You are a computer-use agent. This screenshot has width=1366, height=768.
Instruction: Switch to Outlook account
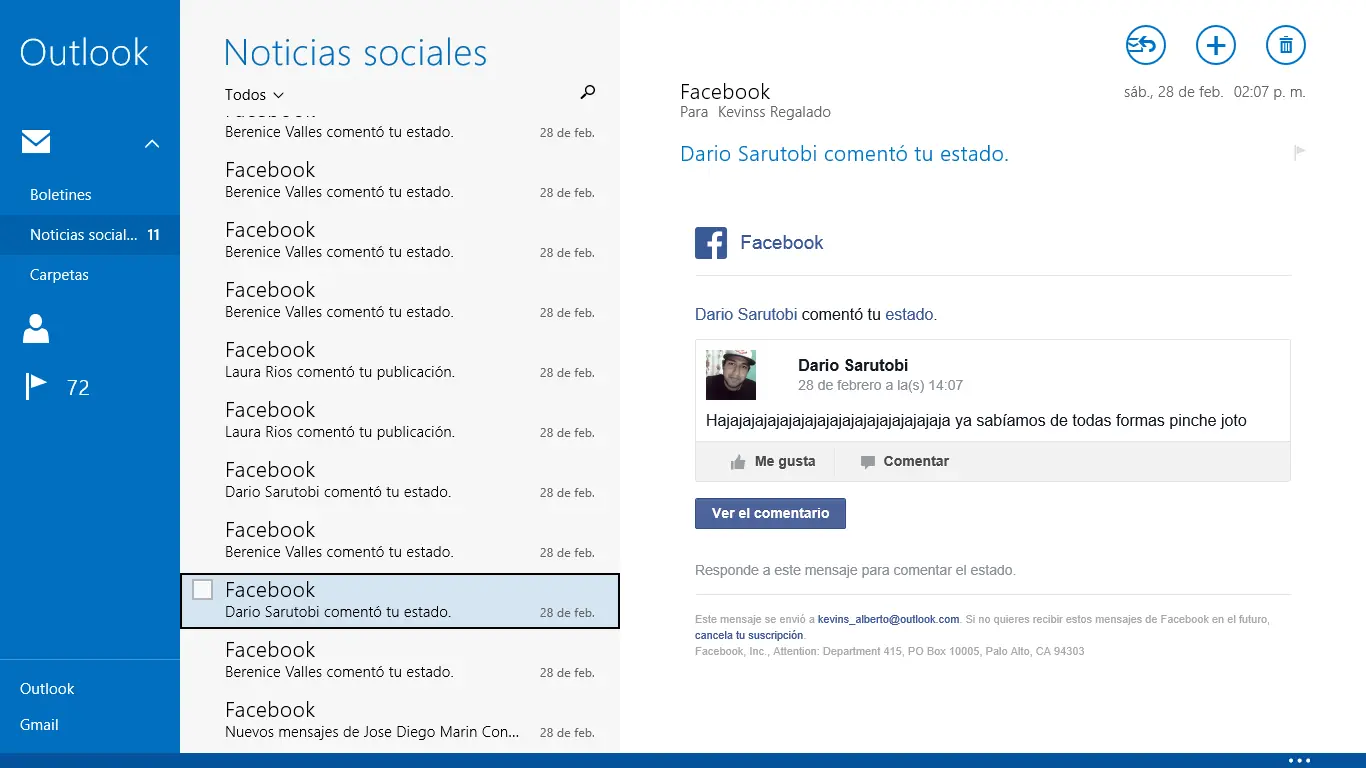tap(47, 689)
